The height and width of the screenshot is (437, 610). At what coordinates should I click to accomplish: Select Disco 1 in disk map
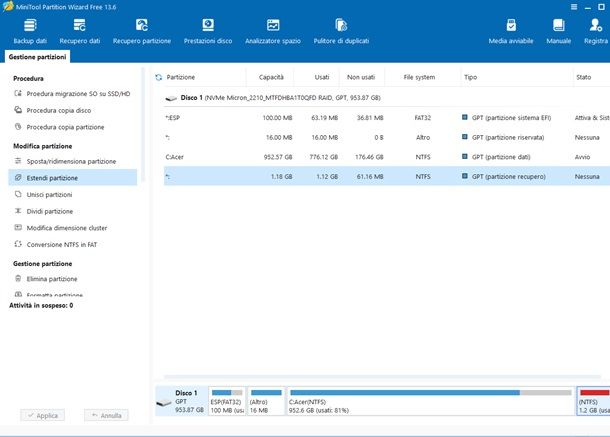point(181,401)
